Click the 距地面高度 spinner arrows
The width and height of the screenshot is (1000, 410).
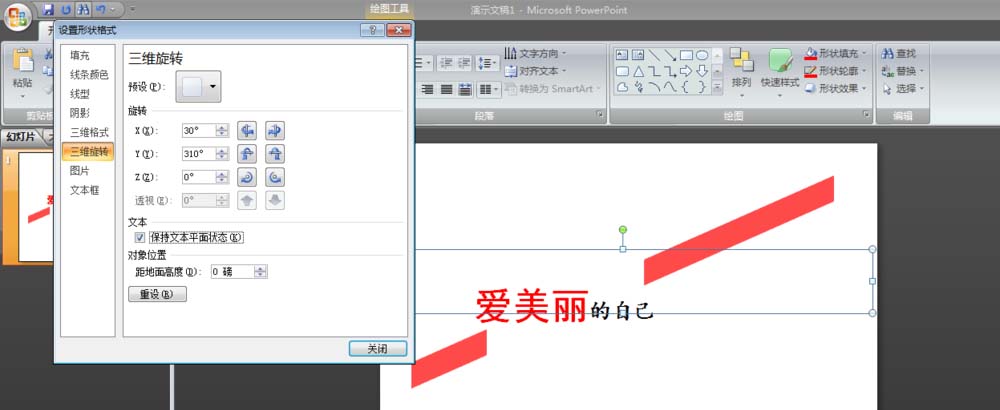pyautogui.click(x=260, y=272)
